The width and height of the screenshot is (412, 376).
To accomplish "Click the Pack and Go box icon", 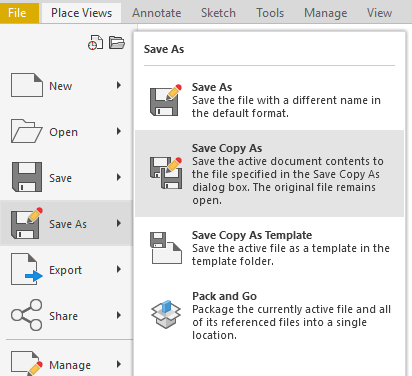I will [166, 314].
